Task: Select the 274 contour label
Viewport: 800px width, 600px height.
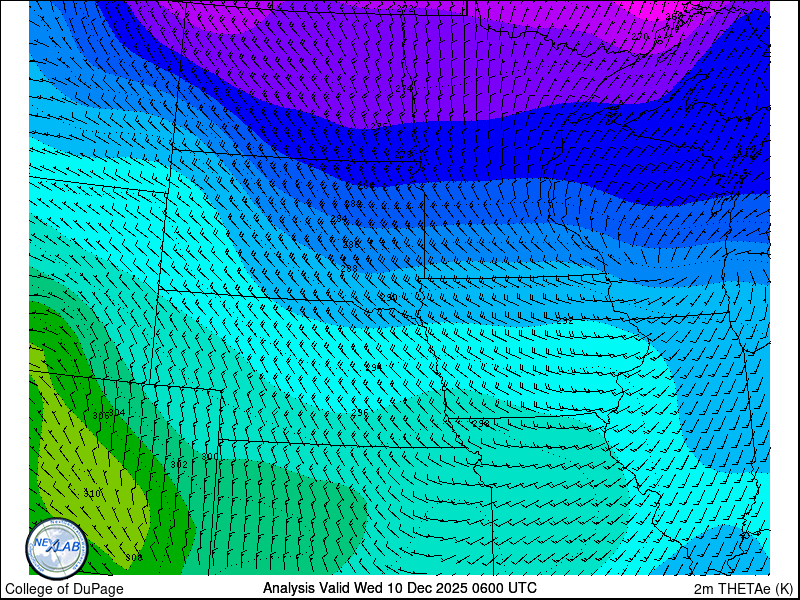Action: (404, 89)
